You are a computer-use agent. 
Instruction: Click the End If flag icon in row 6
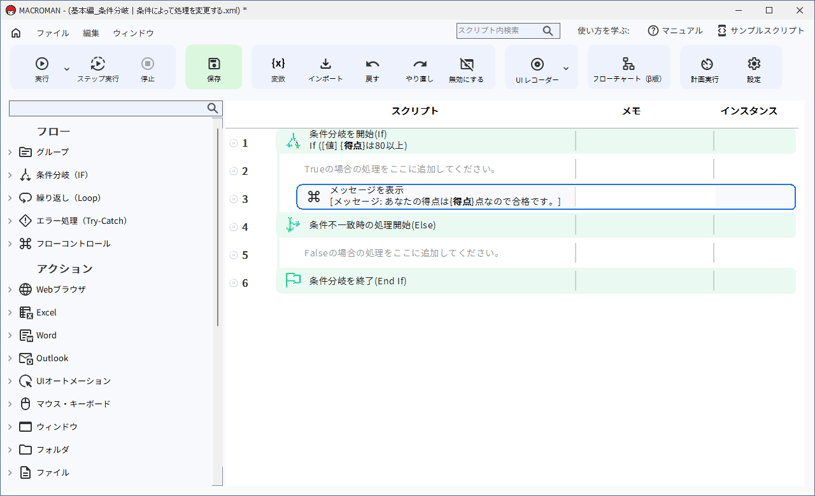pos(293,280)
